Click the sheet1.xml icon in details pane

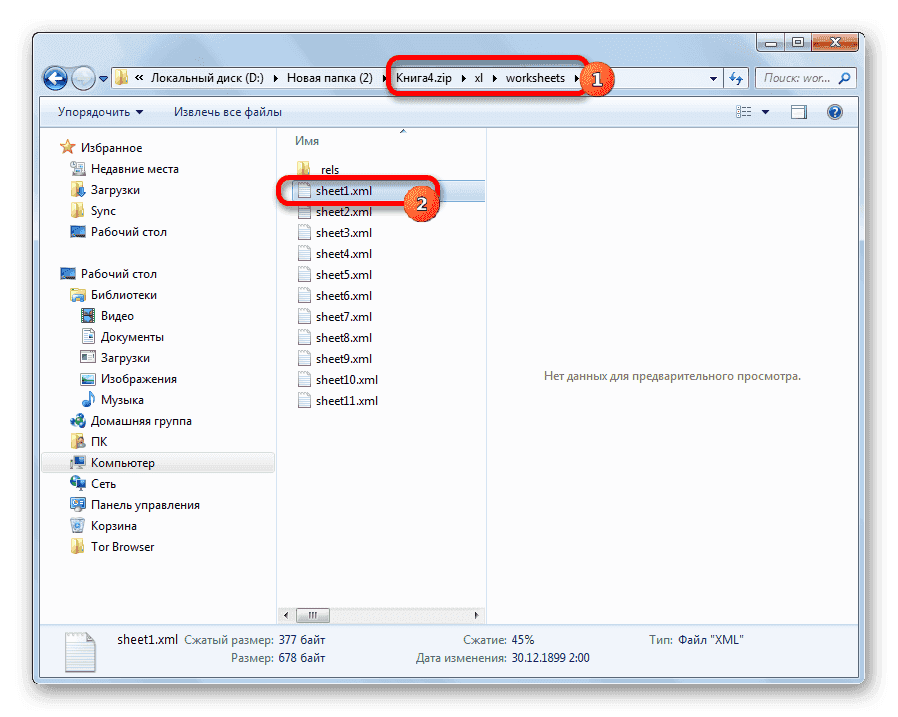coord(80,652)
